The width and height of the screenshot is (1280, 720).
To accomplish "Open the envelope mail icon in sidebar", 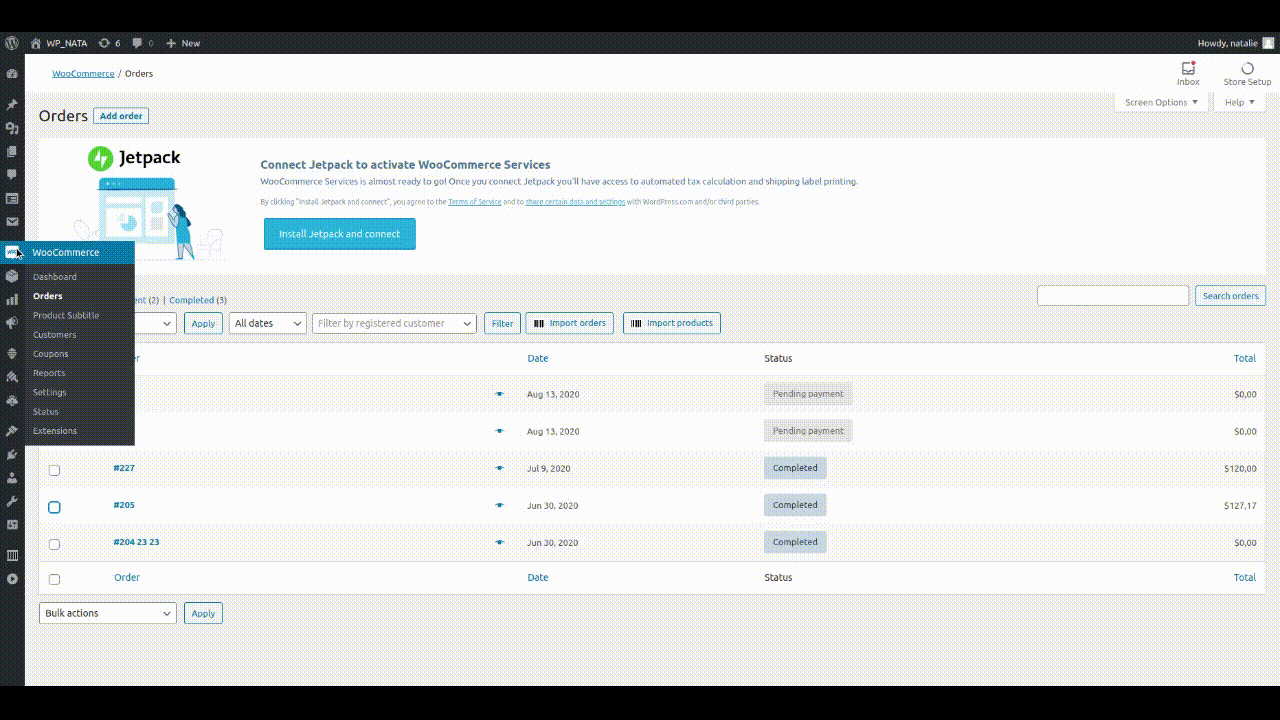I will point(12,222).
